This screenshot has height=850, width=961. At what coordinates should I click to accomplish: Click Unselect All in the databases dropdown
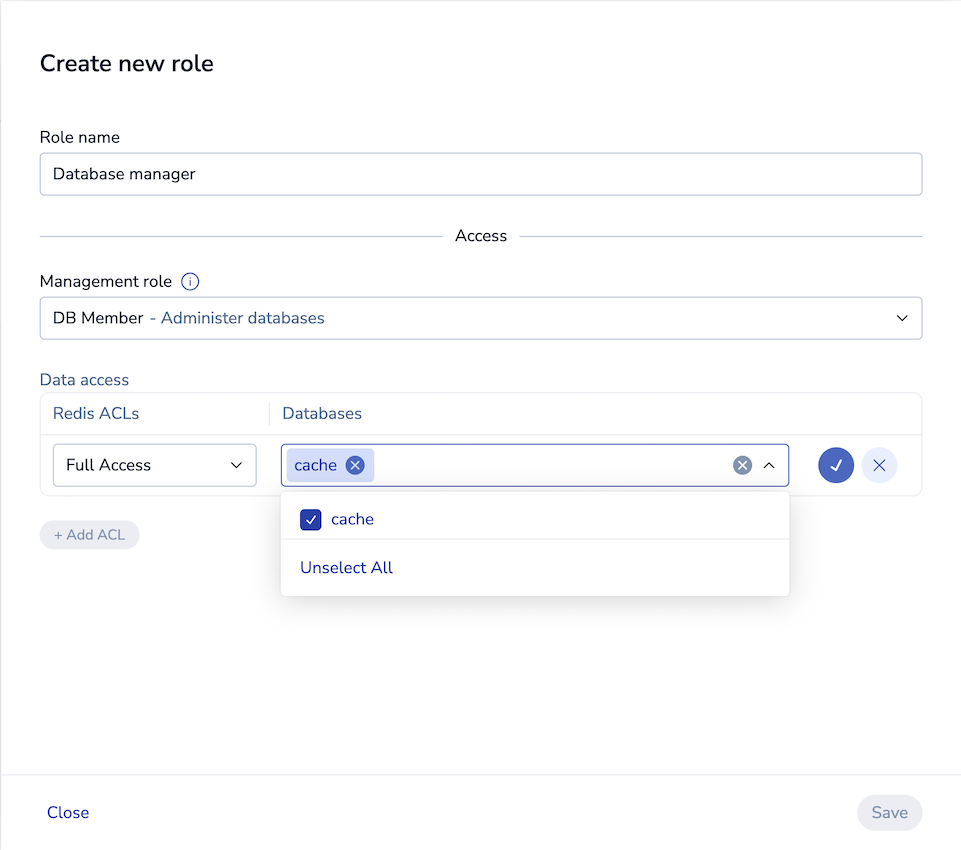(x=346, y=567)
